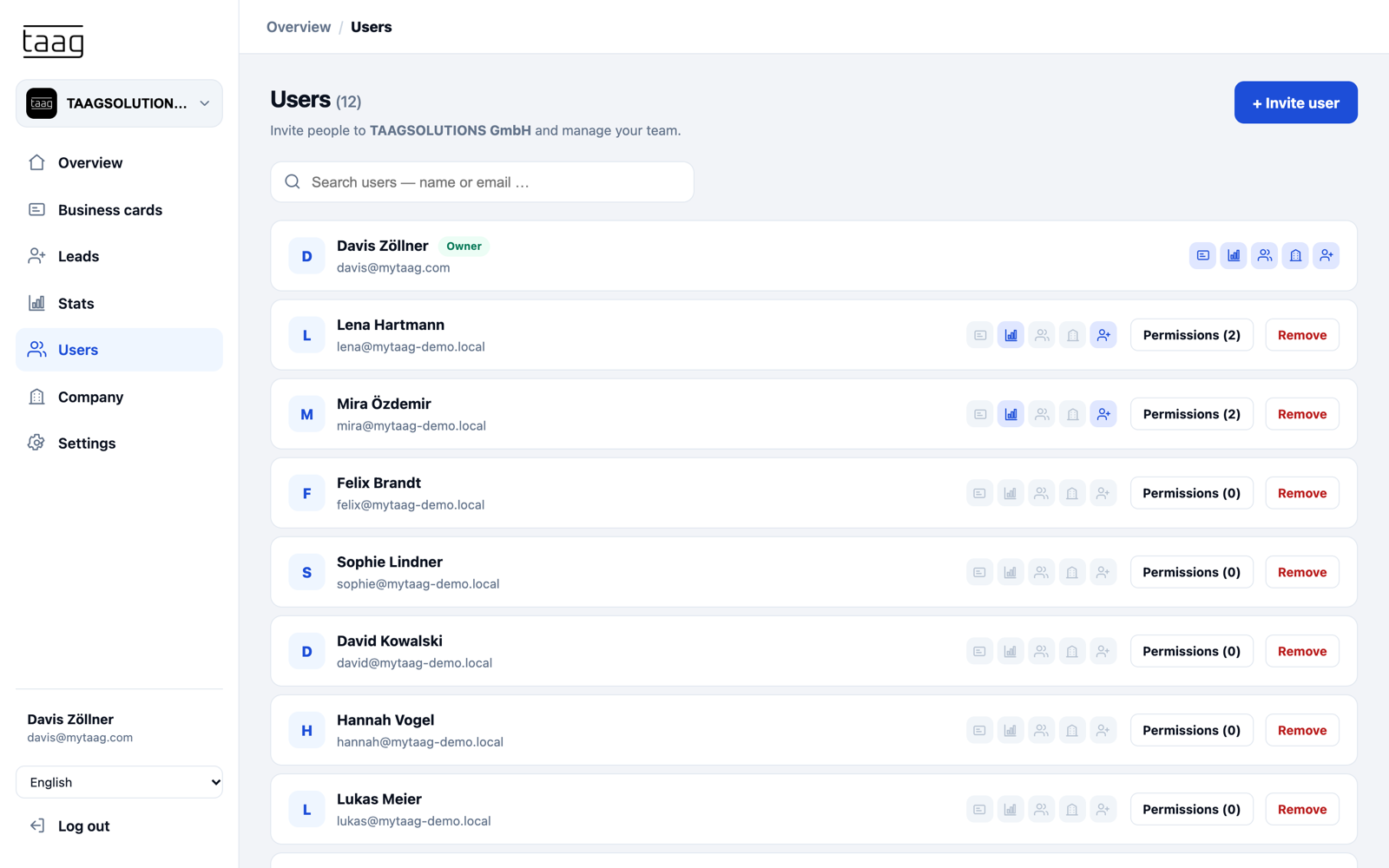Select Users in the sidebar

[119, 350]
